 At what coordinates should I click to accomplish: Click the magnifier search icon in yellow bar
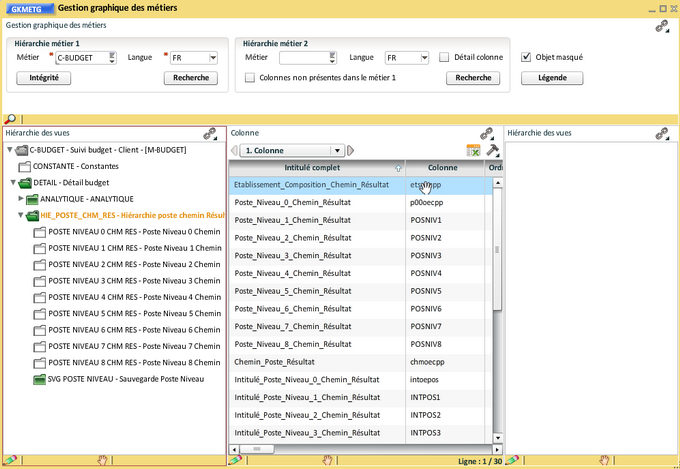tap(10, 119)
